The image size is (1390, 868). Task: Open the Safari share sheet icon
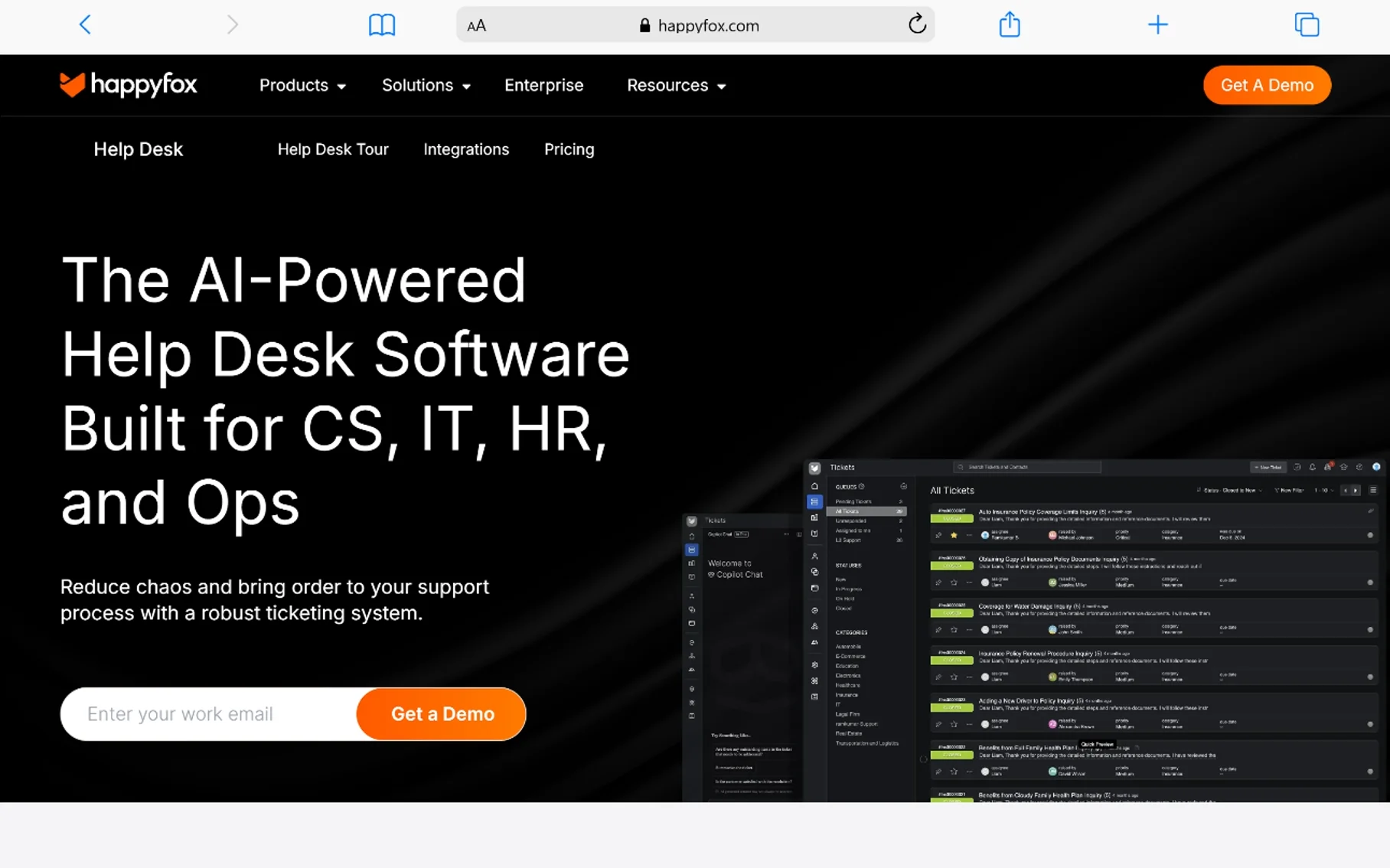[1010, 24]
